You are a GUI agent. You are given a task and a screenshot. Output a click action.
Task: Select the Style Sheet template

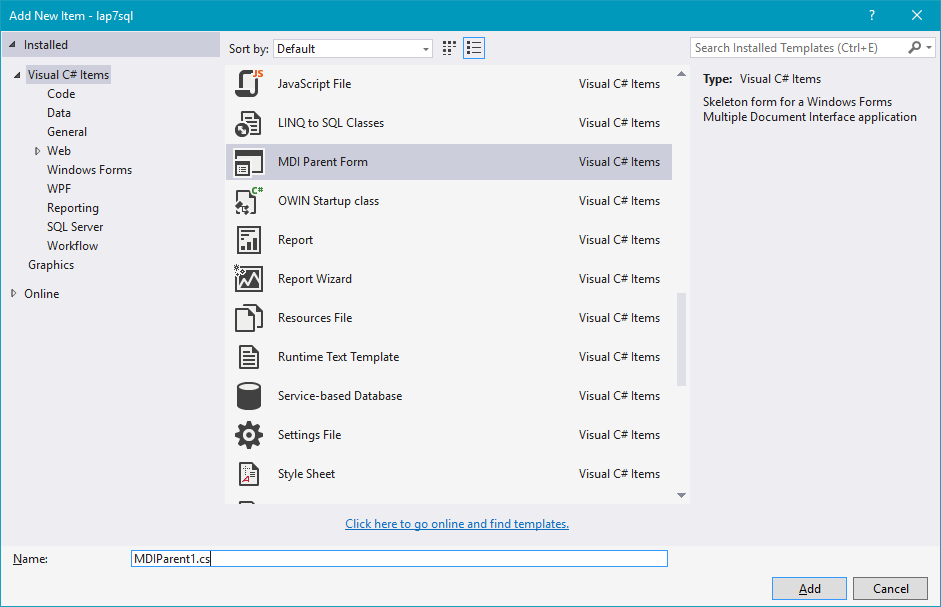pos(306,473)
